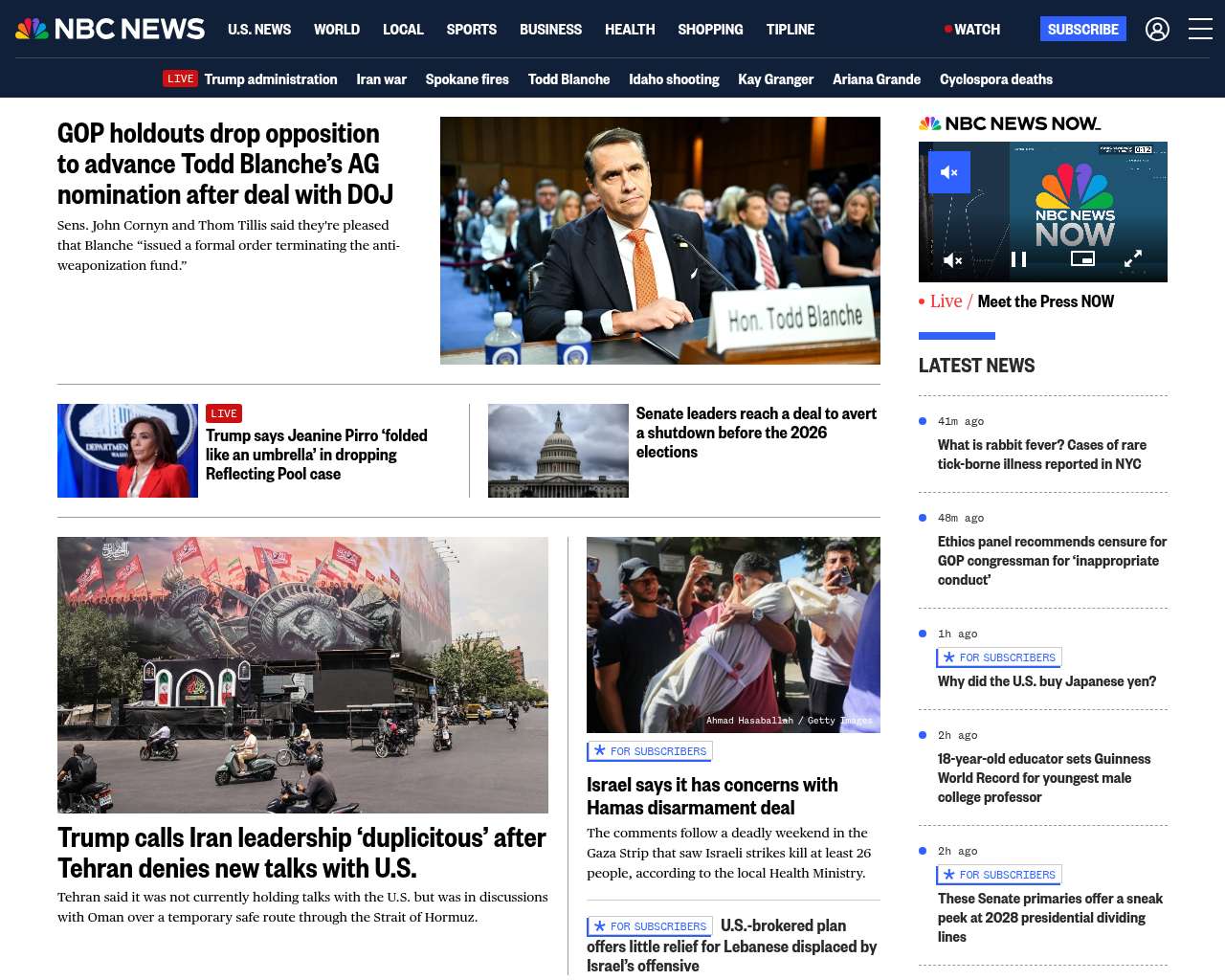Viewport: 1225px width, 980px height.
Task: Go to the World section
Action: 337,30
